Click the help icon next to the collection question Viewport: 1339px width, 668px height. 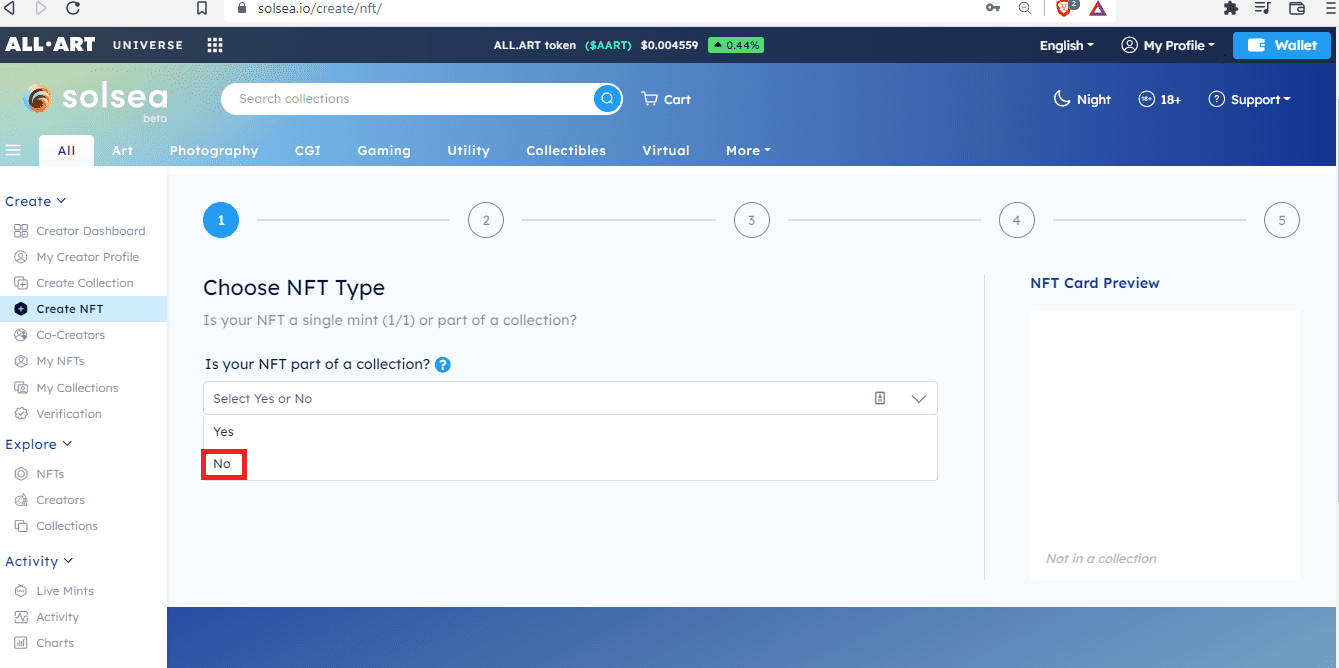pos(442,364)
